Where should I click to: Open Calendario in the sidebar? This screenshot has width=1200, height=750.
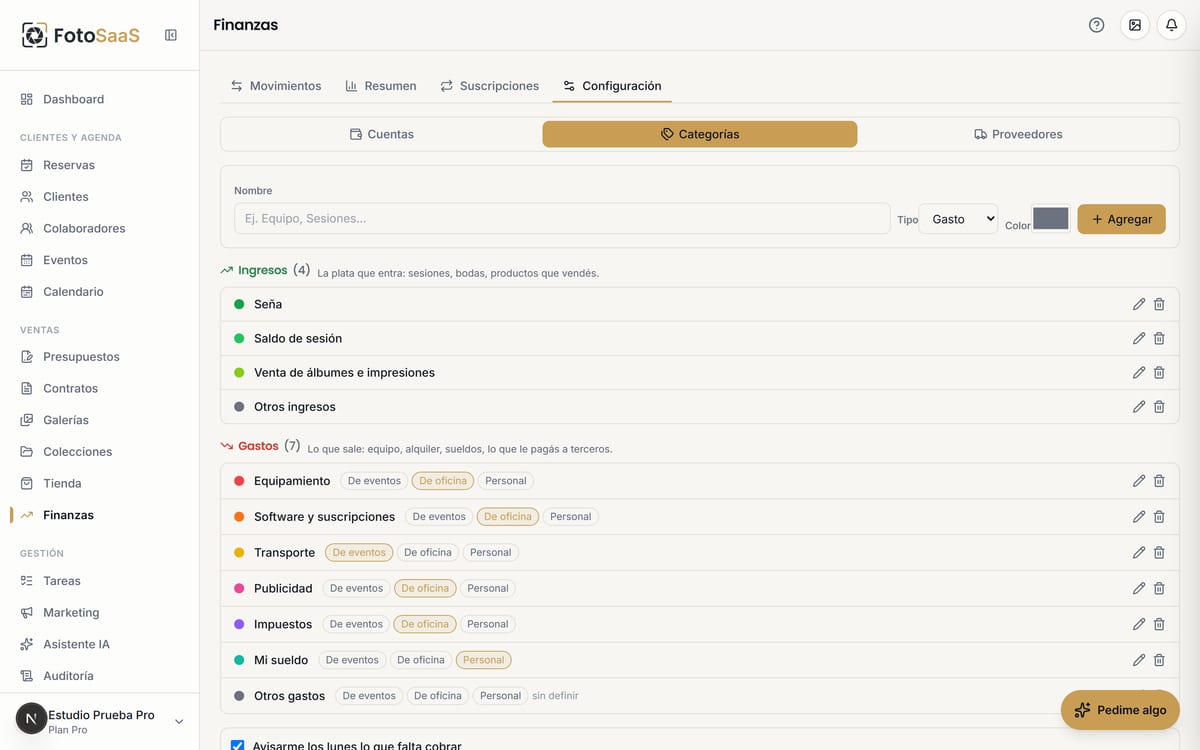coord(100,292)
